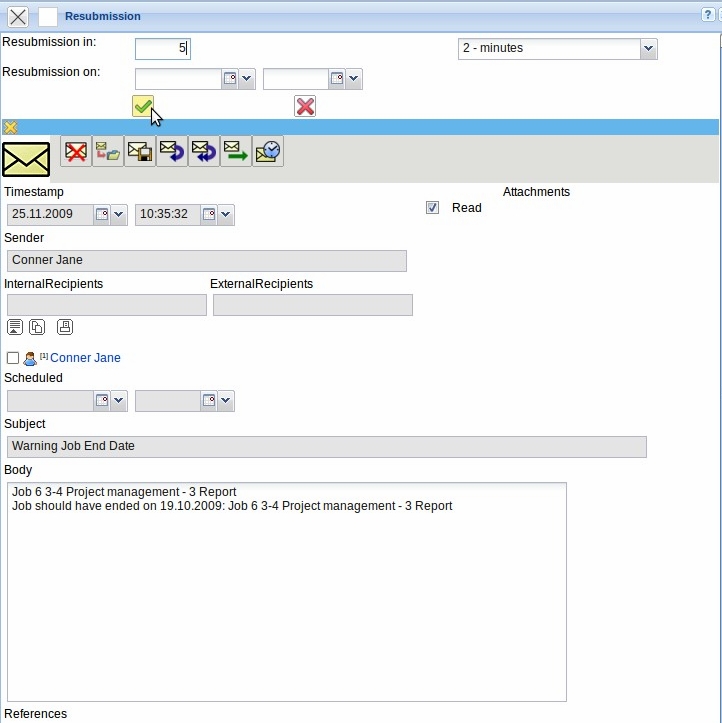Click the Scheduled time field

tap(168, 400)
